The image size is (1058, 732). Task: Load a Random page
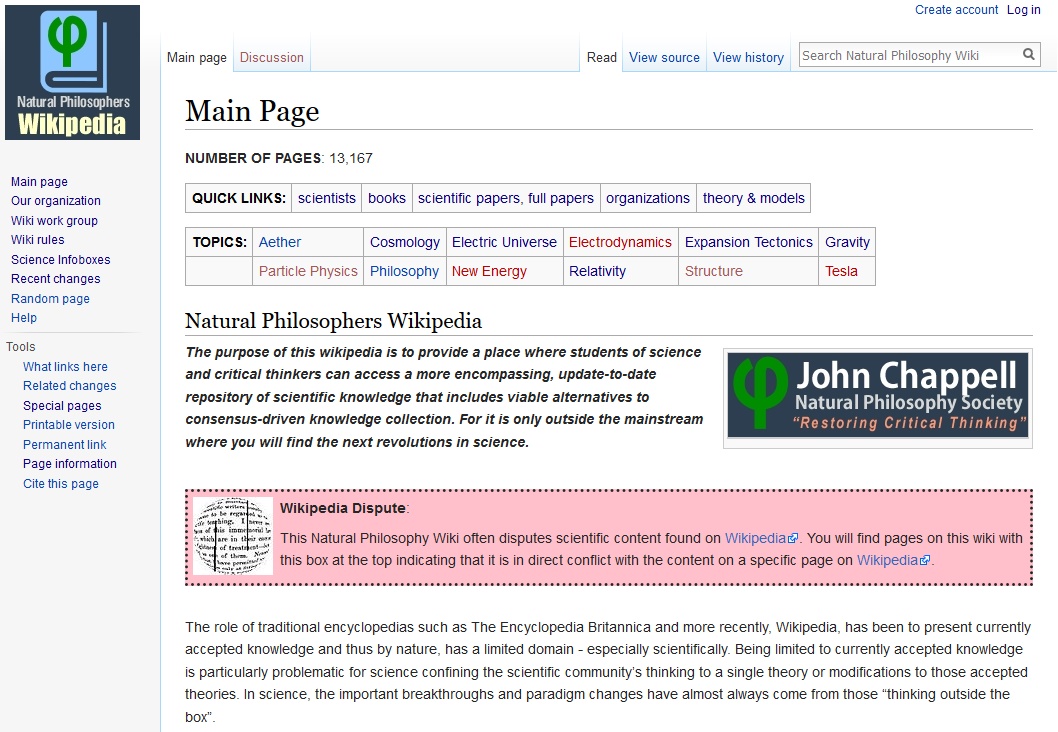(50, 298)
